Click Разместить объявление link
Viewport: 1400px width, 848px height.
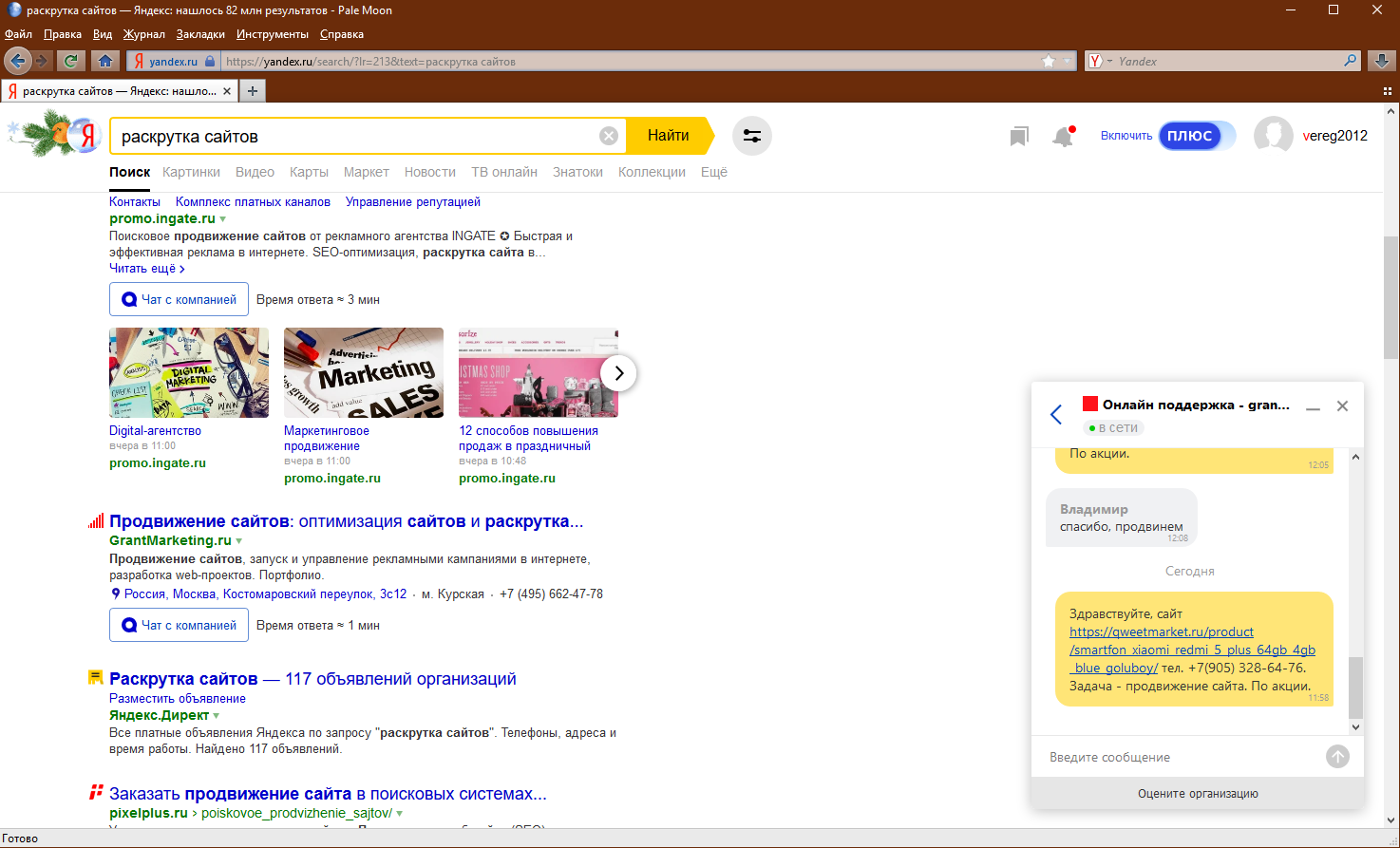[178, 699]
